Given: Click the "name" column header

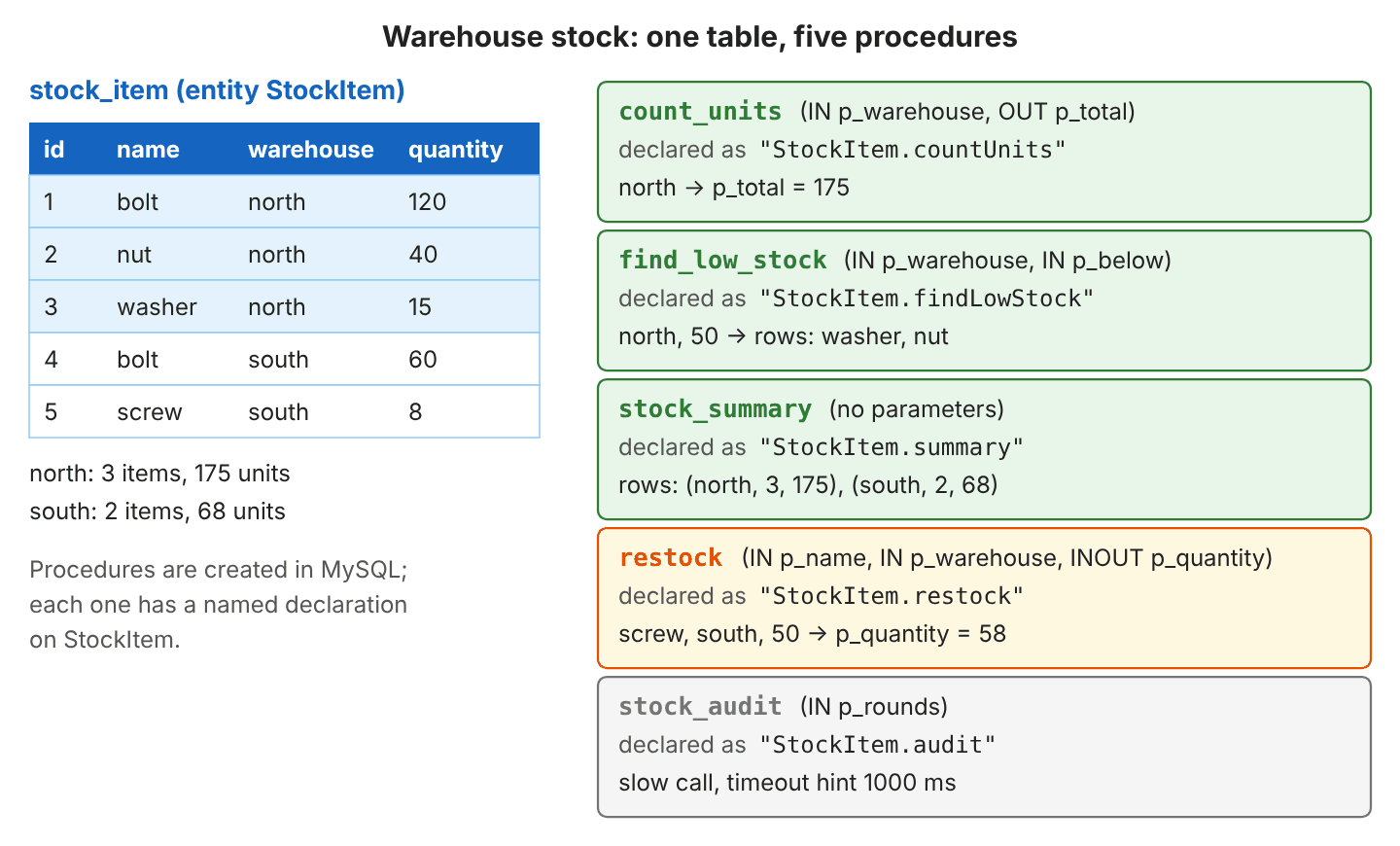Looking at the screenshot, I should [x=148, y=150].
